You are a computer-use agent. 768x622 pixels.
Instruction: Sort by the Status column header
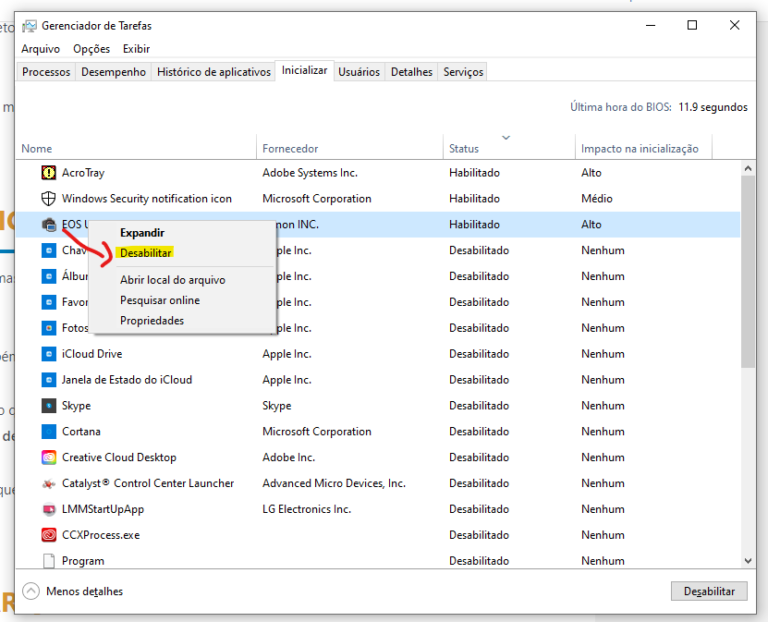(x=464, y=149)
